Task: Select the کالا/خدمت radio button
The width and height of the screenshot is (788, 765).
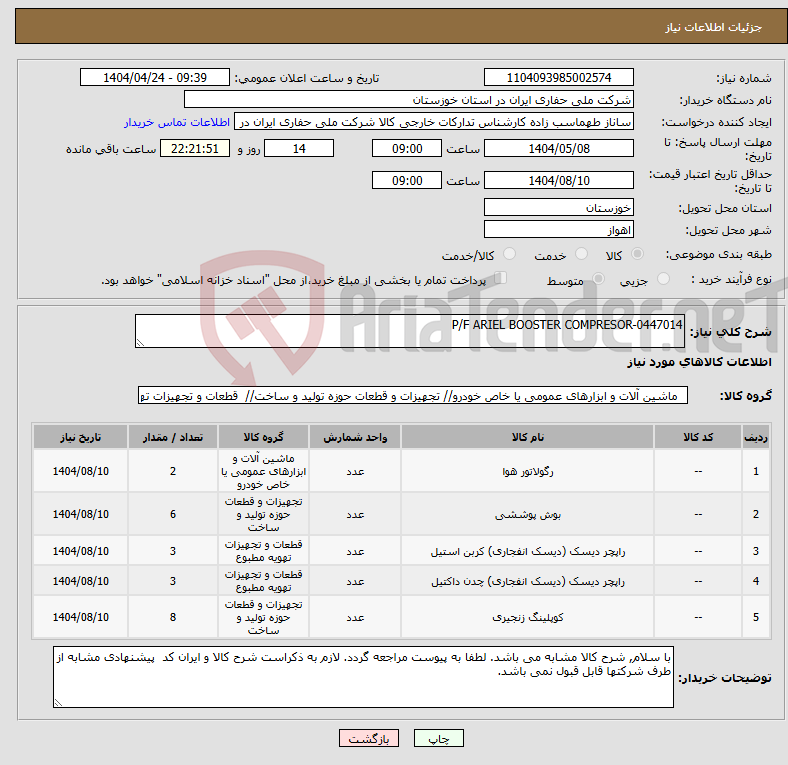Action: pos(510,254)
